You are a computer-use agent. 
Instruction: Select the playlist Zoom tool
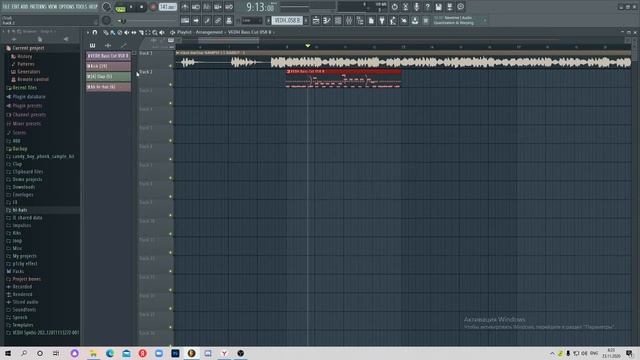tap(155, 32)
